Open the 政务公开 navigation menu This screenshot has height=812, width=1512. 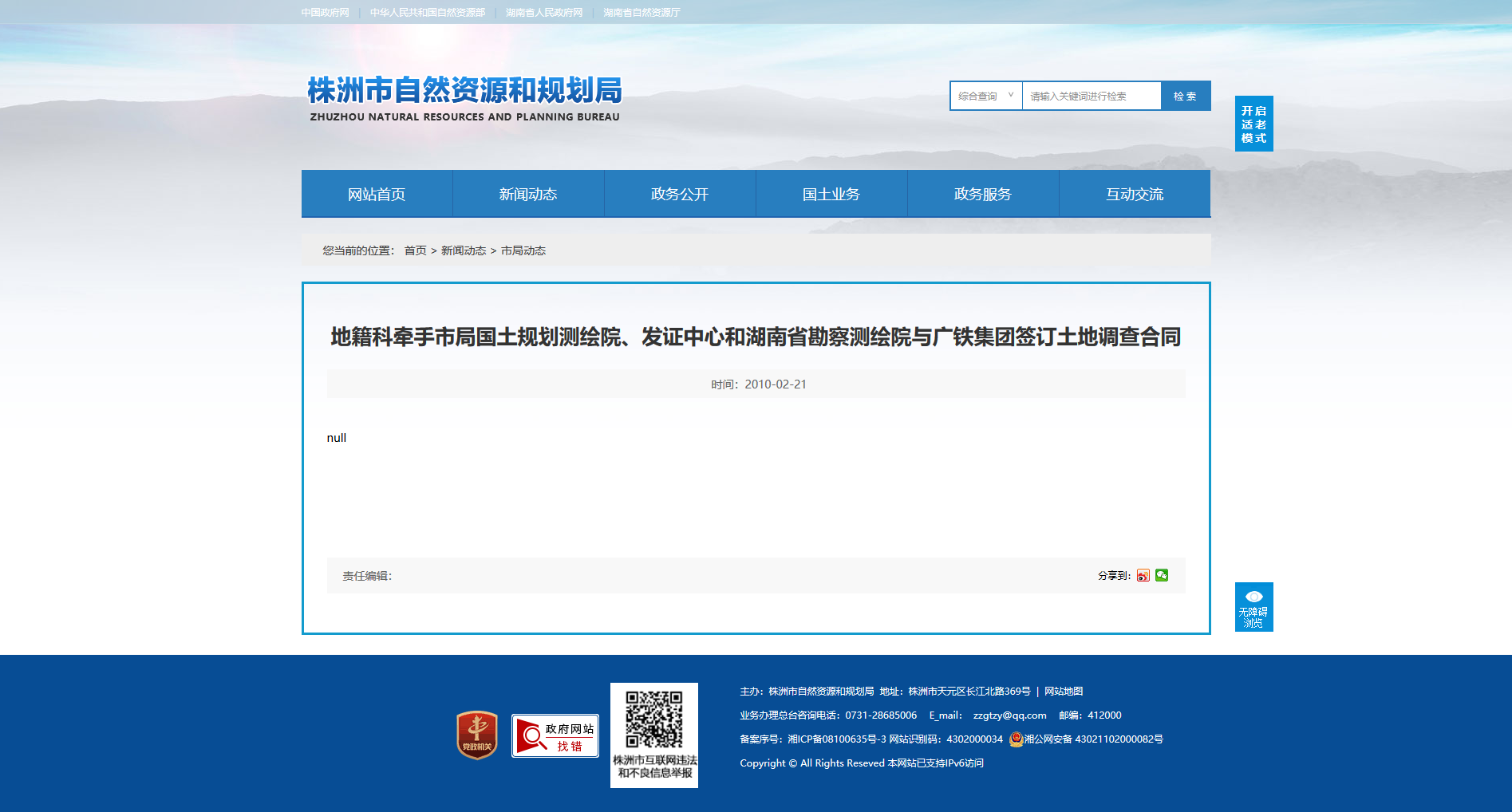click(x=680, y=194)
